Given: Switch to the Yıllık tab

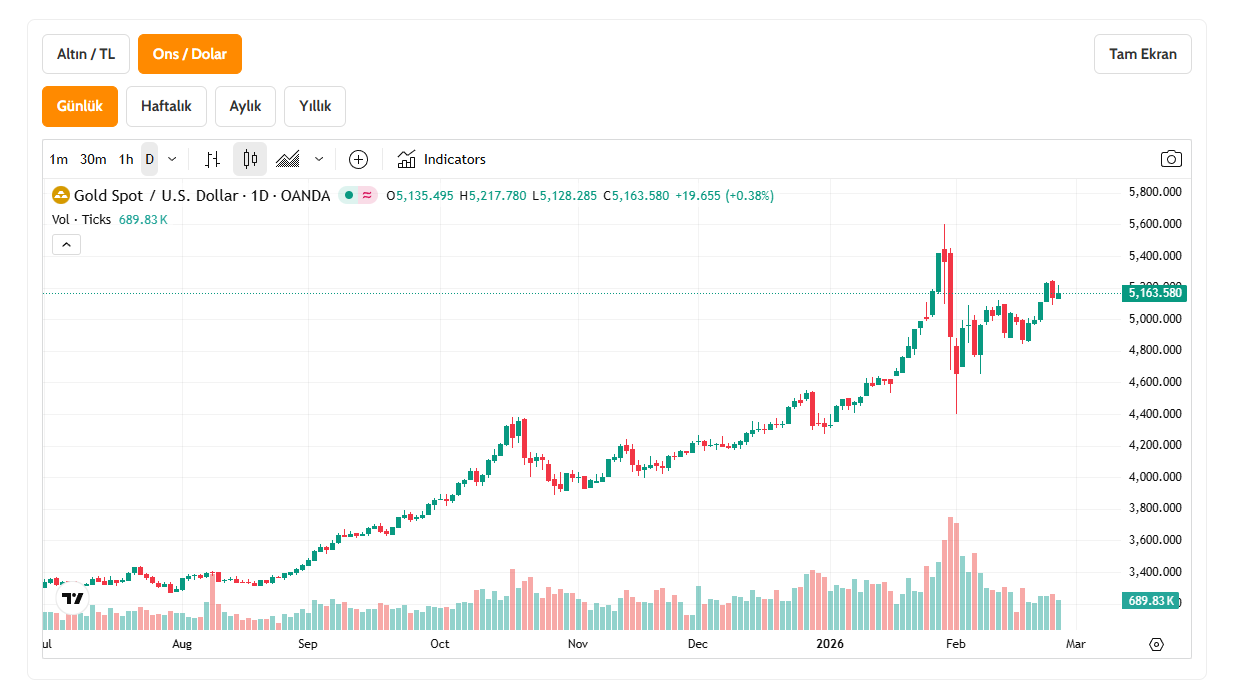Looking at the screenshot, I should click(315, 106).
